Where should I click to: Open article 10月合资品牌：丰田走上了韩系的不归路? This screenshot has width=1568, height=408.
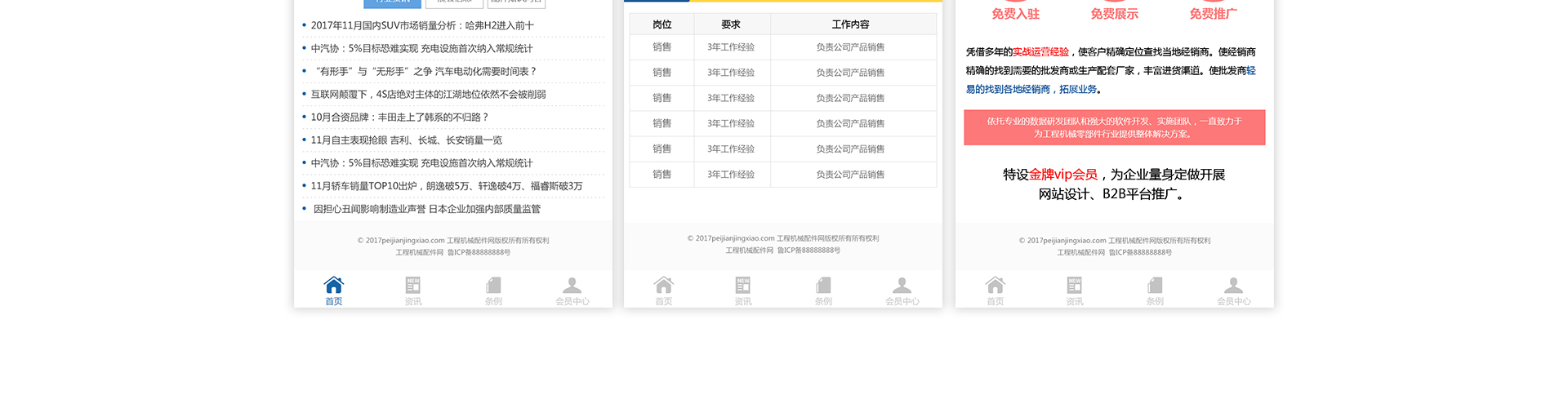coord(399,117)
